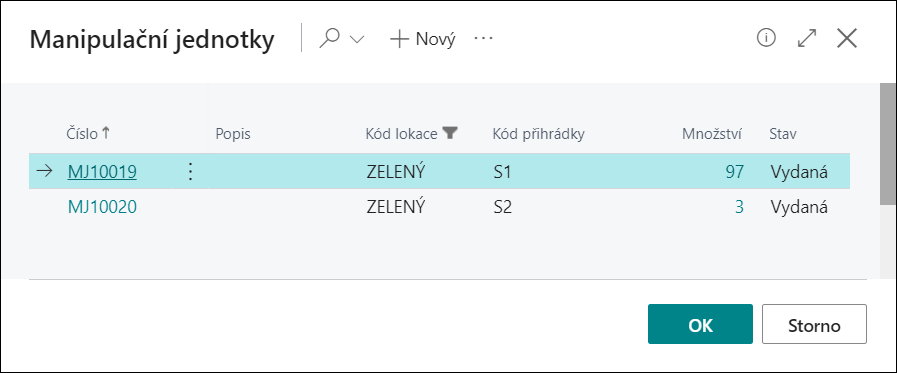
Task: Confirm with the OK button
Action: [x=700, y=324]
